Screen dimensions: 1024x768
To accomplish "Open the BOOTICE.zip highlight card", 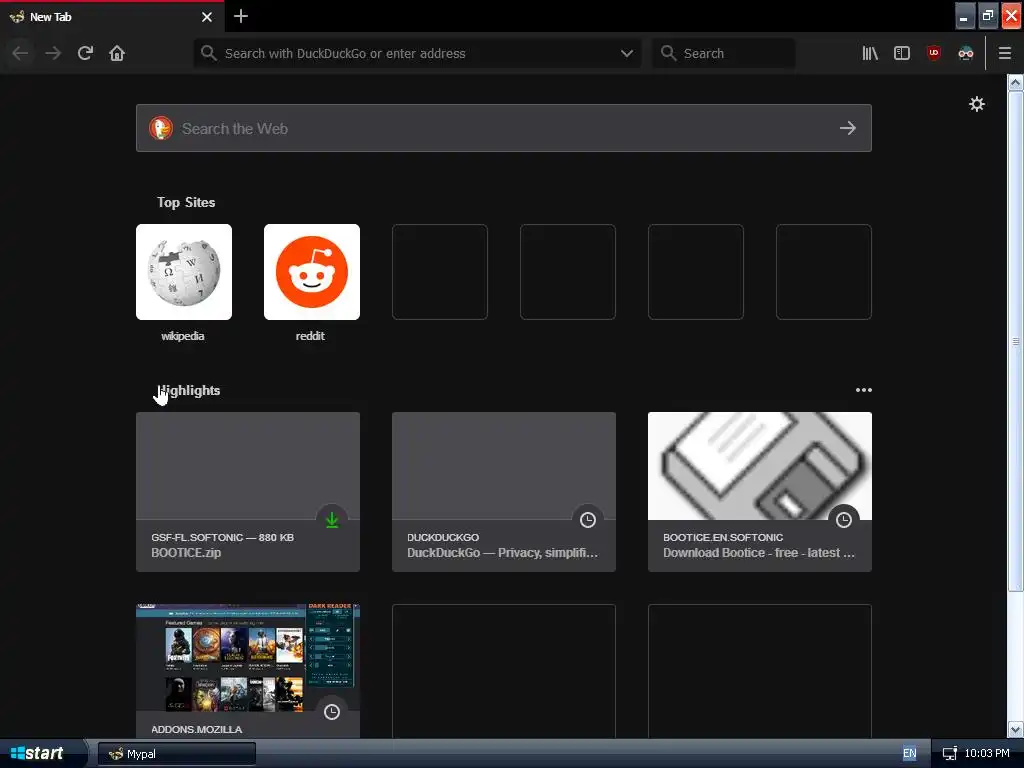I will point(248,492).
